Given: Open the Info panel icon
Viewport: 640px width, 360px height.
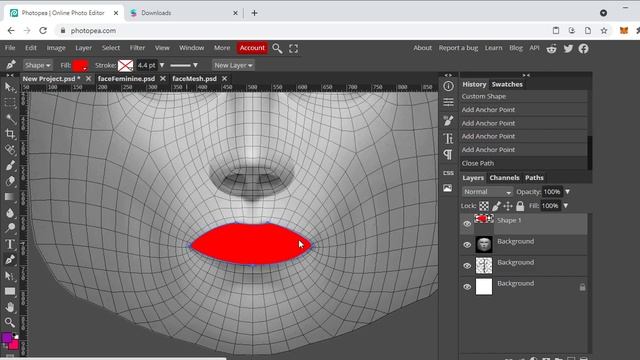Looking at the screenshot, I should click(448, 86).
